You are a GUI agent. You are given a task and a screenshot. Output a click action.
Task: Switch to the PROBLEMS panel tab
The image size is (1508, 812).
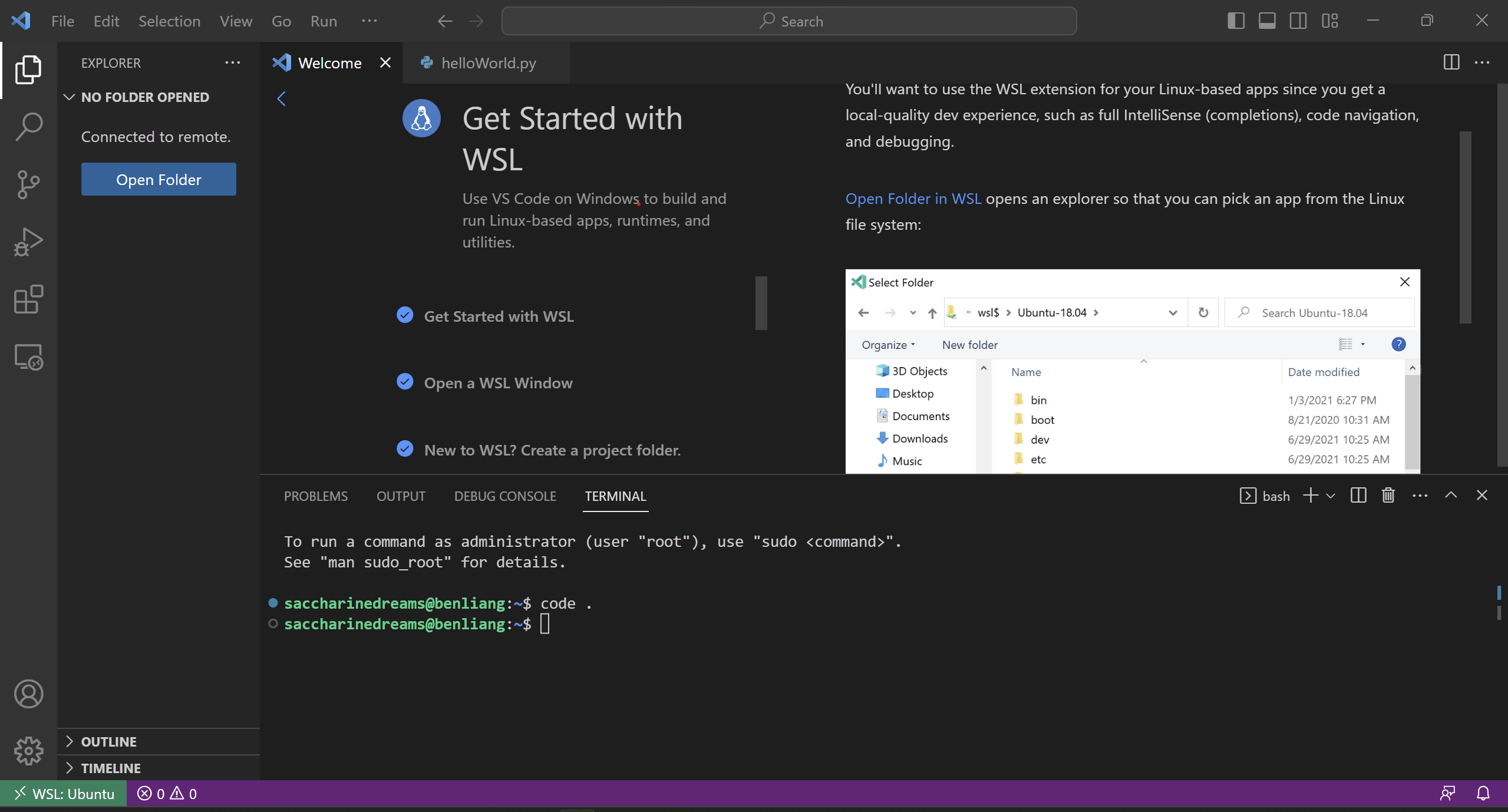[316, 496]
